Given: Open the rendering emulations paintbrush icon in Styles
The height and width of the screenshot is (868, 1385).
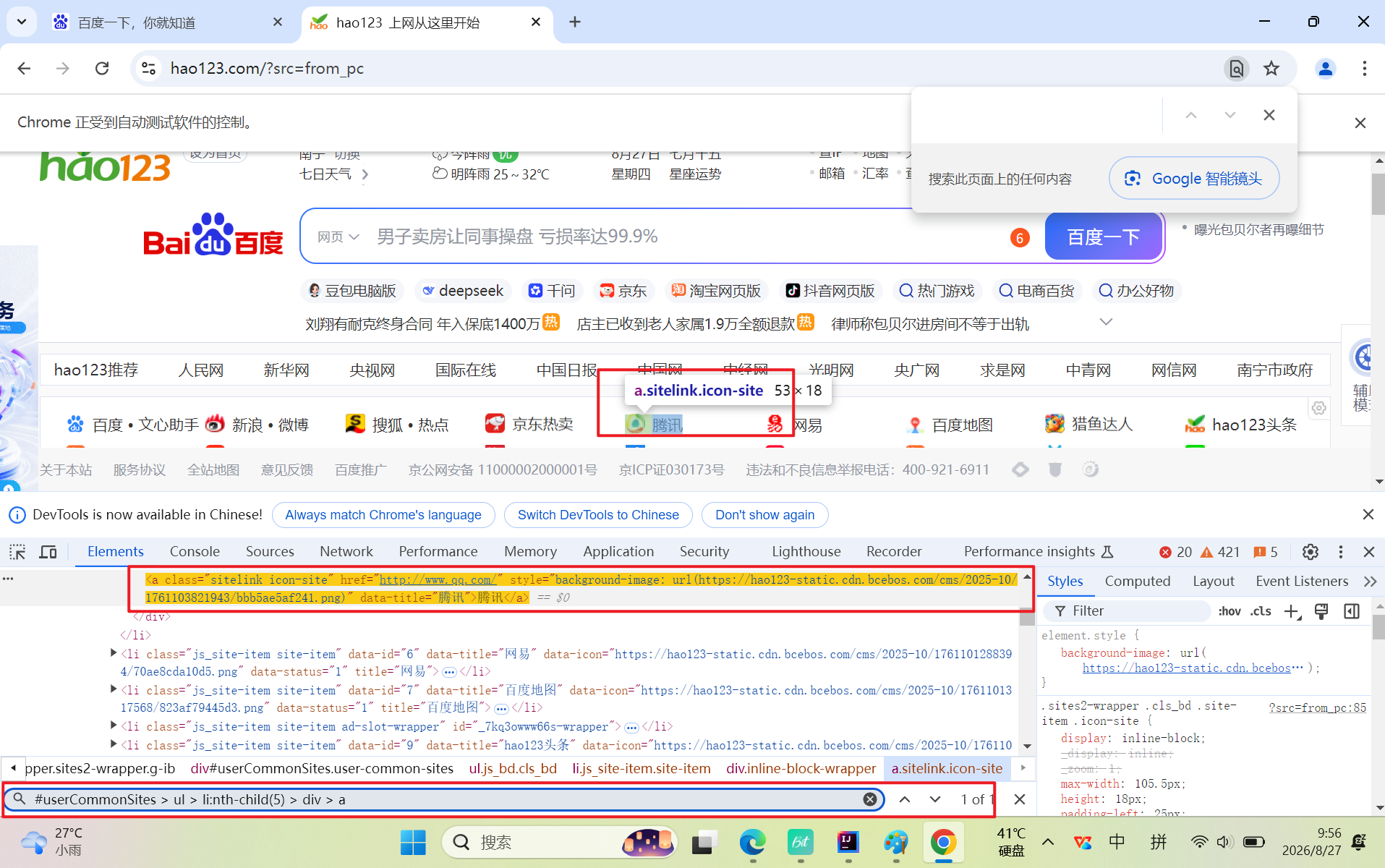Looking at the screenshot, I should 1321,611.
